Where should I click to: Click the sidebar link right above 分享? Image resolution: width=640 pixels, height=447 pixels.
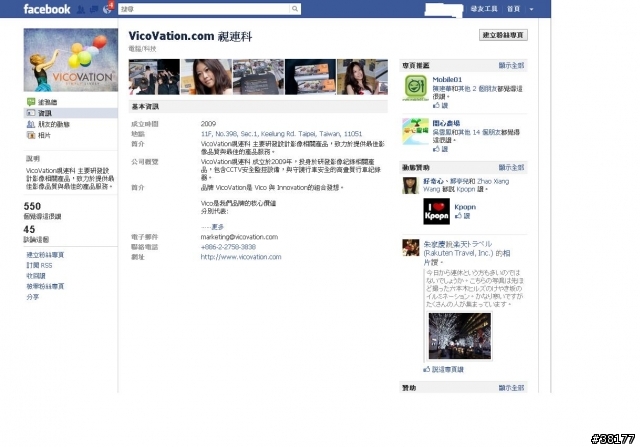point(45,287)
